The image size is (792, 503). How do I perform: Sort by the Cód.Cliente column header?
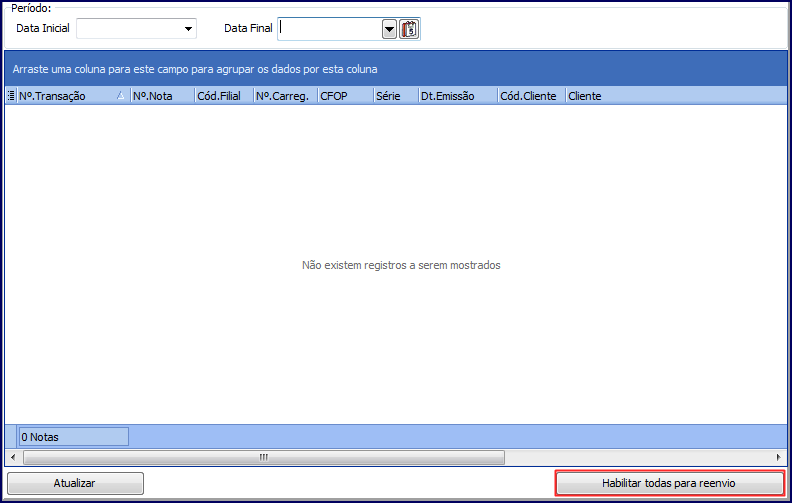pos(532,95)
